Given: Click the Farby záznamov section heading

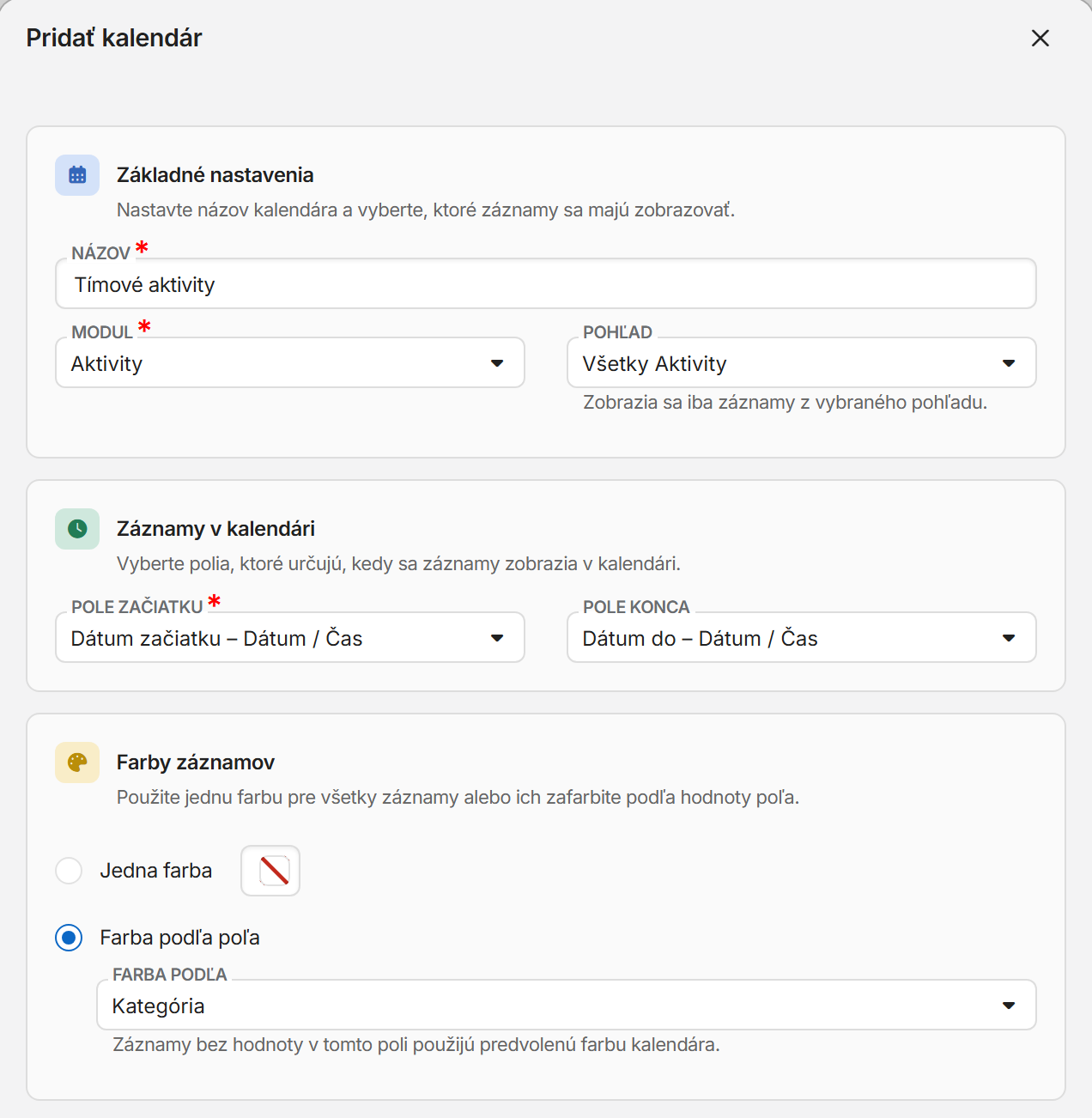Looking at the screenshot, I should pyautogui.click(x=196, y=763).
